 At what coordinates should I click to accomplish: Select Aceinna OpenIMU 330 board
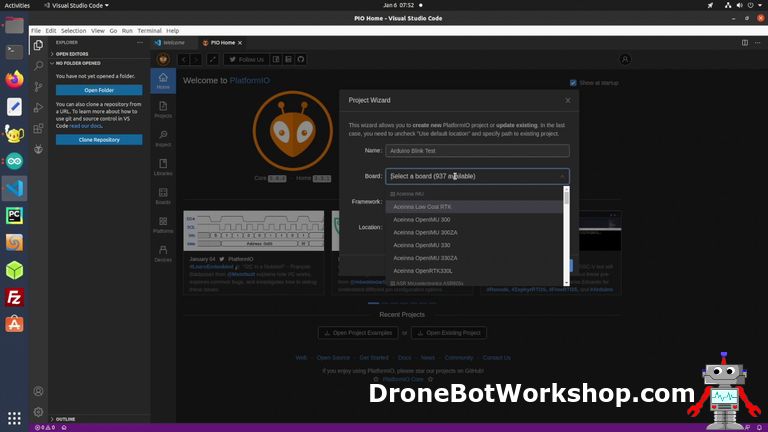474,245
